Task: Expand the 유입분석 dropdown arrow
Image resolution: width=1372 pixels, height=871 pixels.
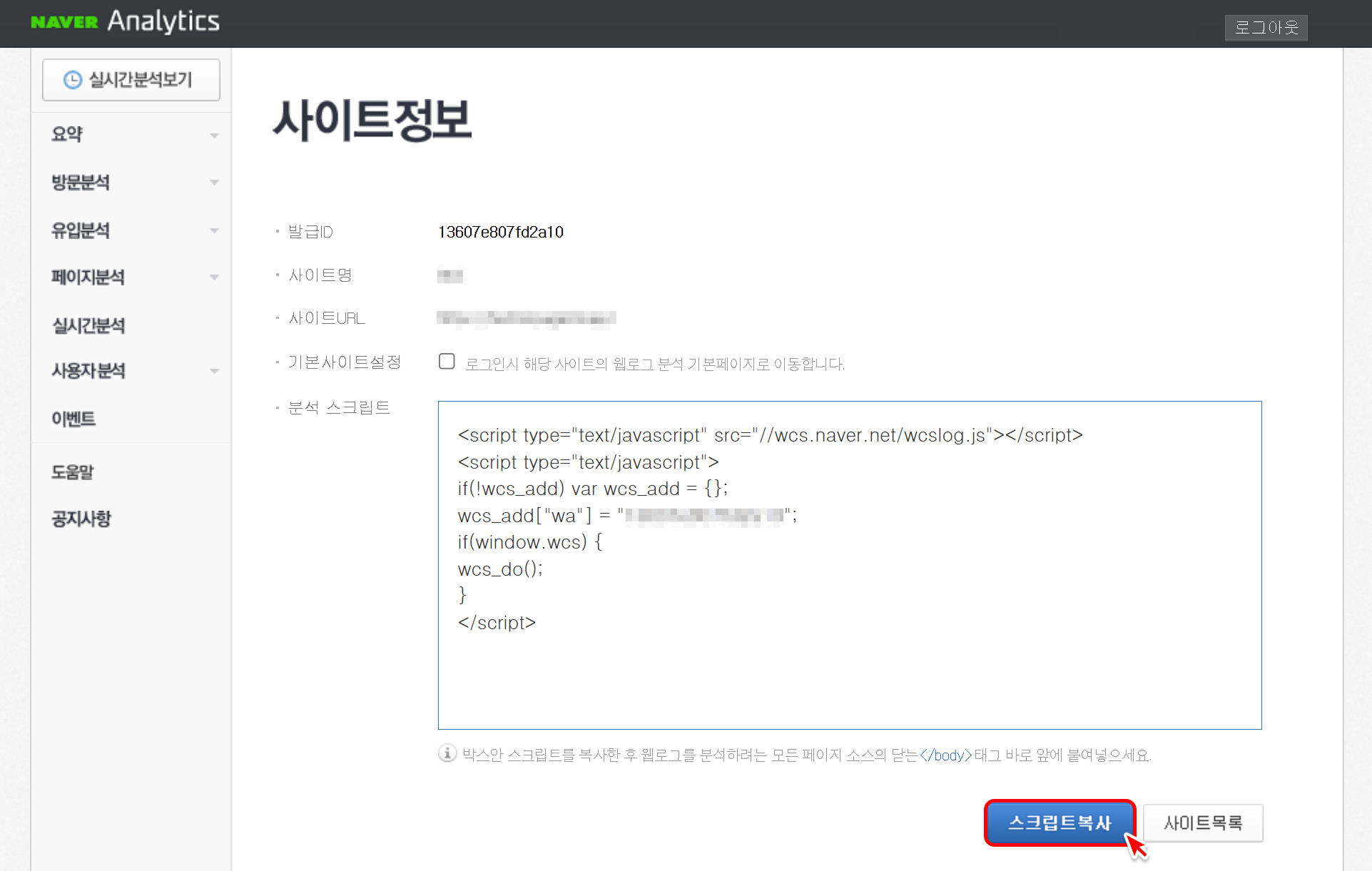Action: [214, 230]
